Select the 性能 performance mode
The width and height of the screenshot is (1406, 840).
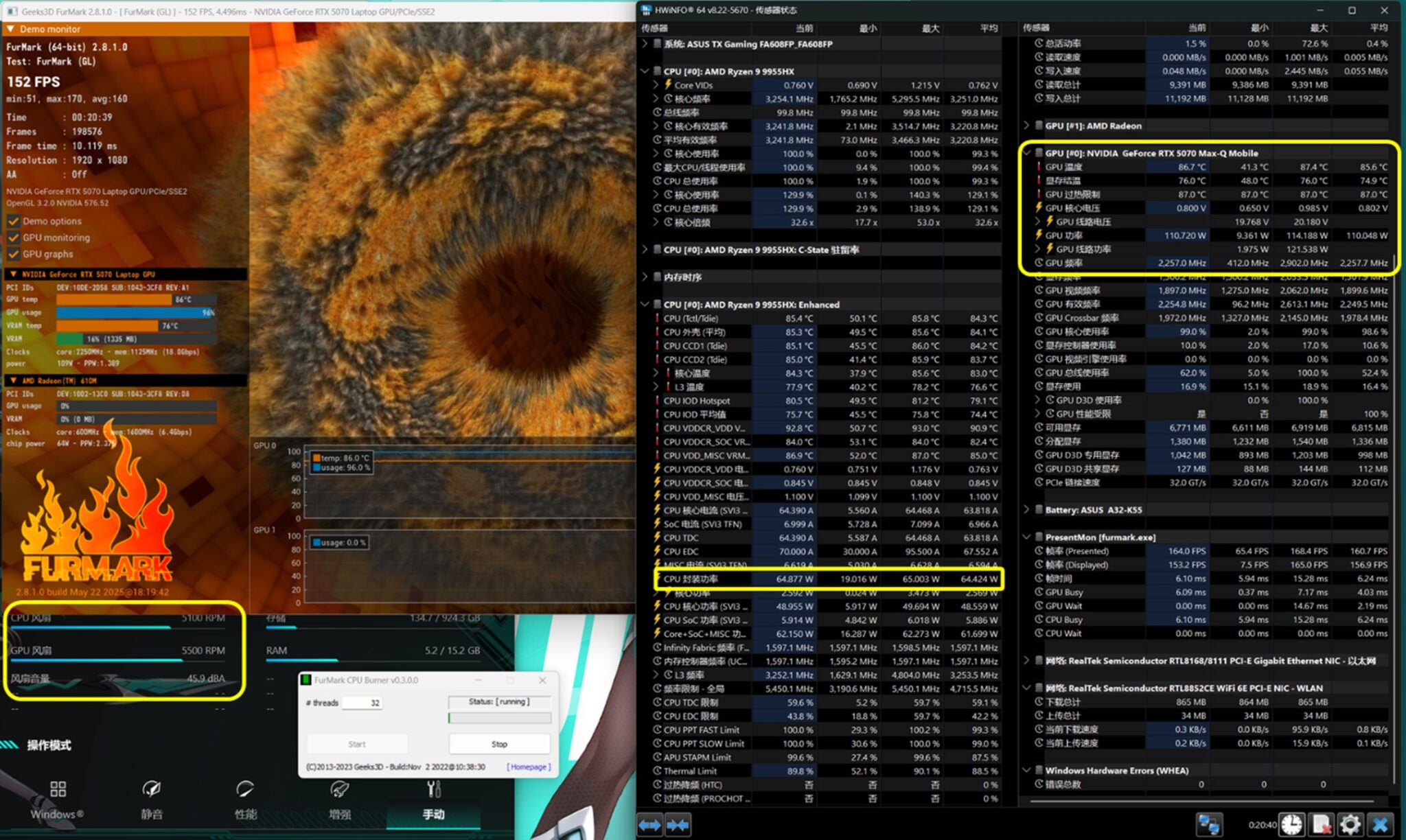tap(245, 800)
